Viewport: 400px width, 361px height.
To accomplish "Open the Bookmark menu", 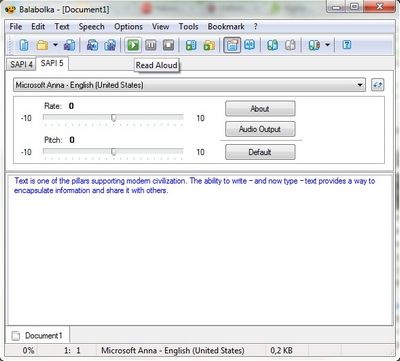I will [x=226, y=27].
